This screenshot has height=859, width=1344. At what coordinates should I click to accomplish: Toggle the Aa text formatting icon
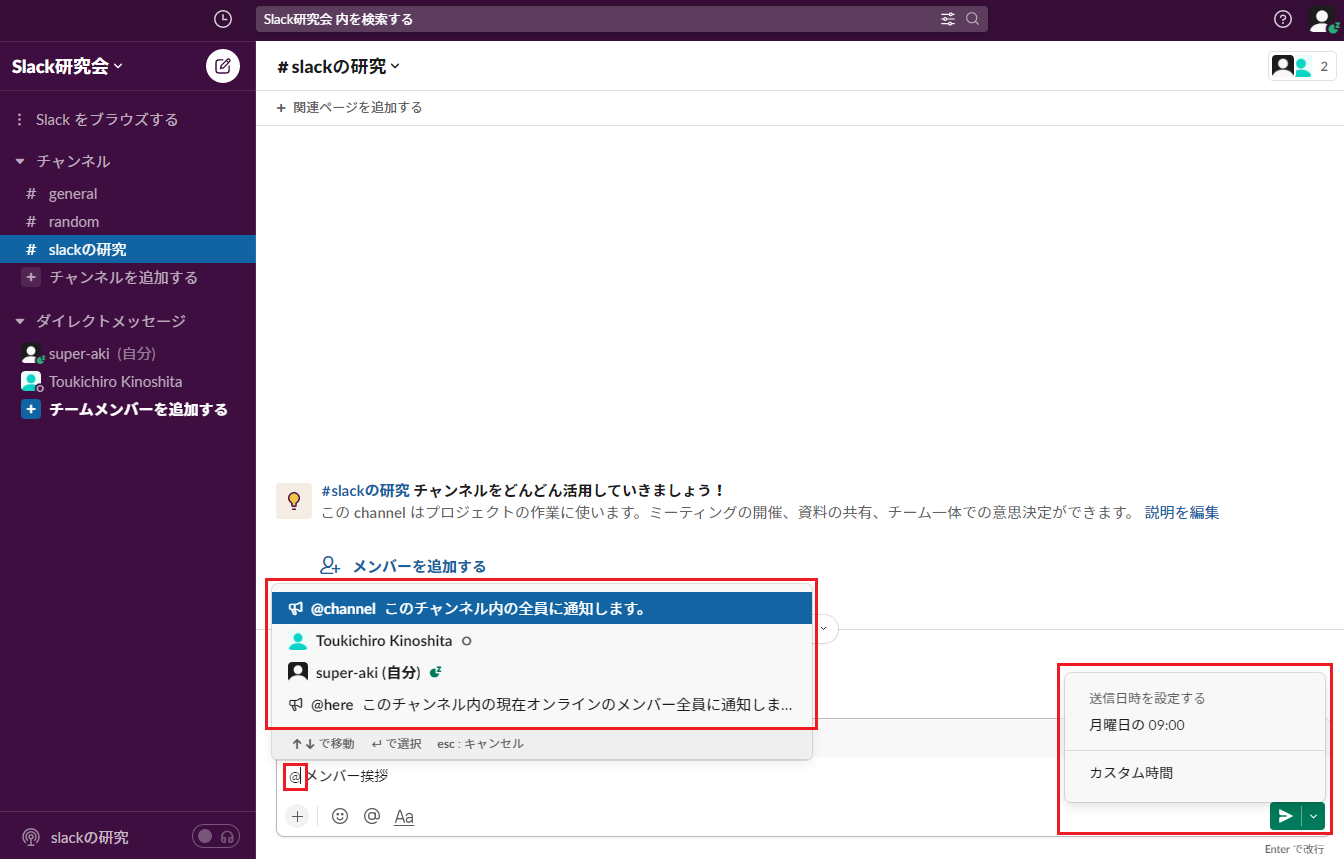[x=404, y=817]
